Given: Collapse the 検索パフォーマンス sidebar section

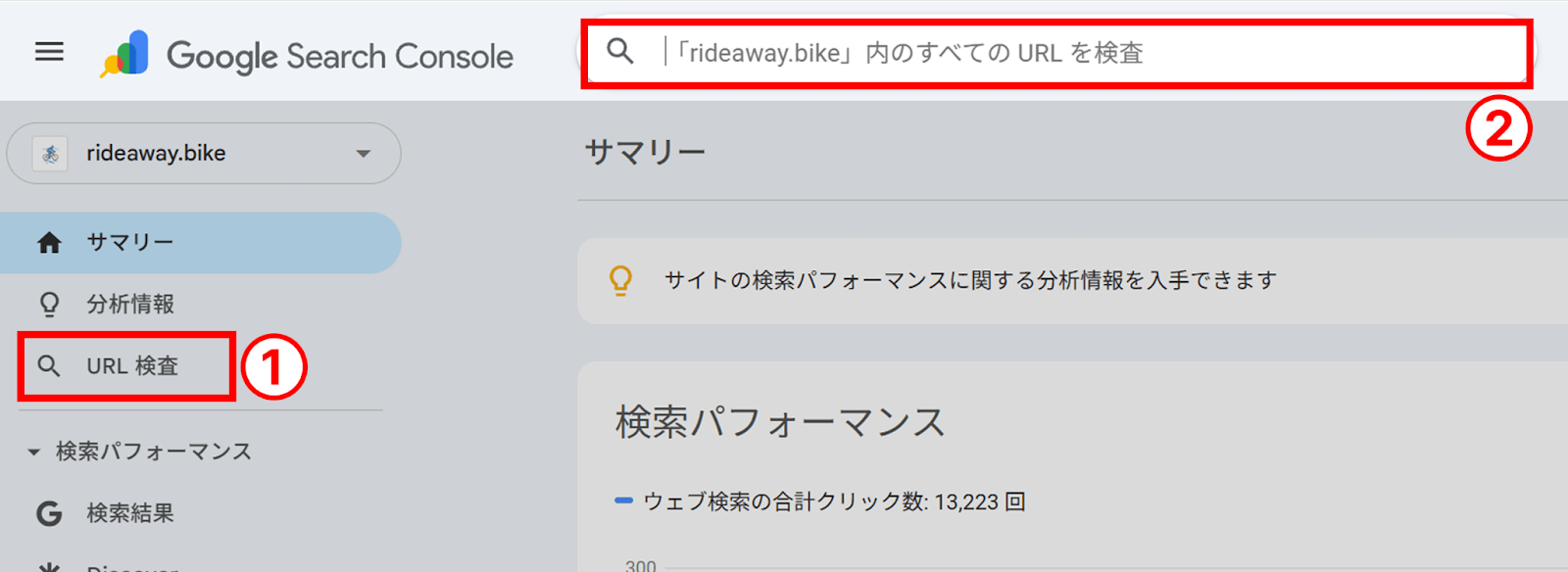Looking at the screenshot, I should [34, 452].
